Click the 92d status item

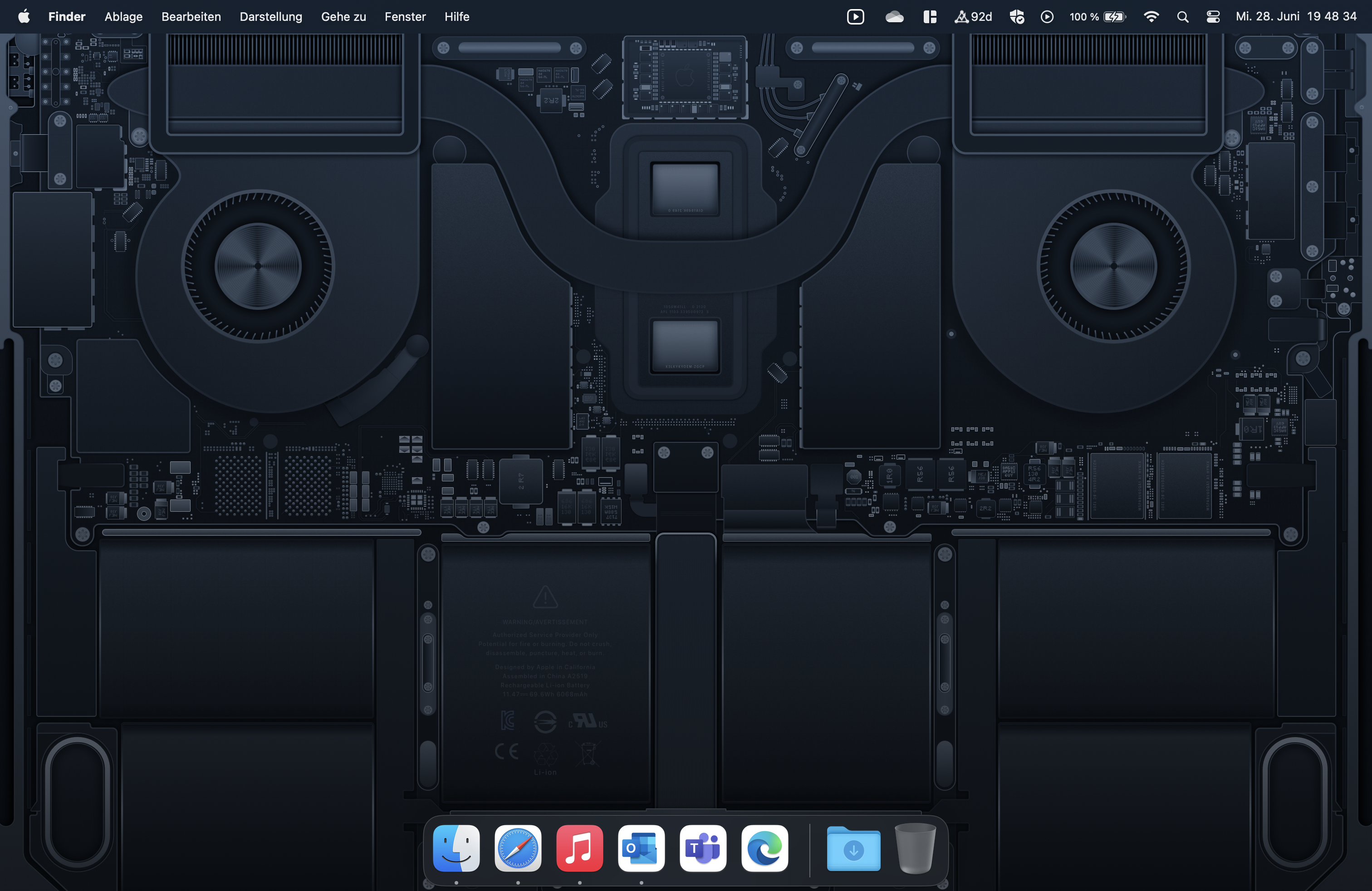pos(974,17)
